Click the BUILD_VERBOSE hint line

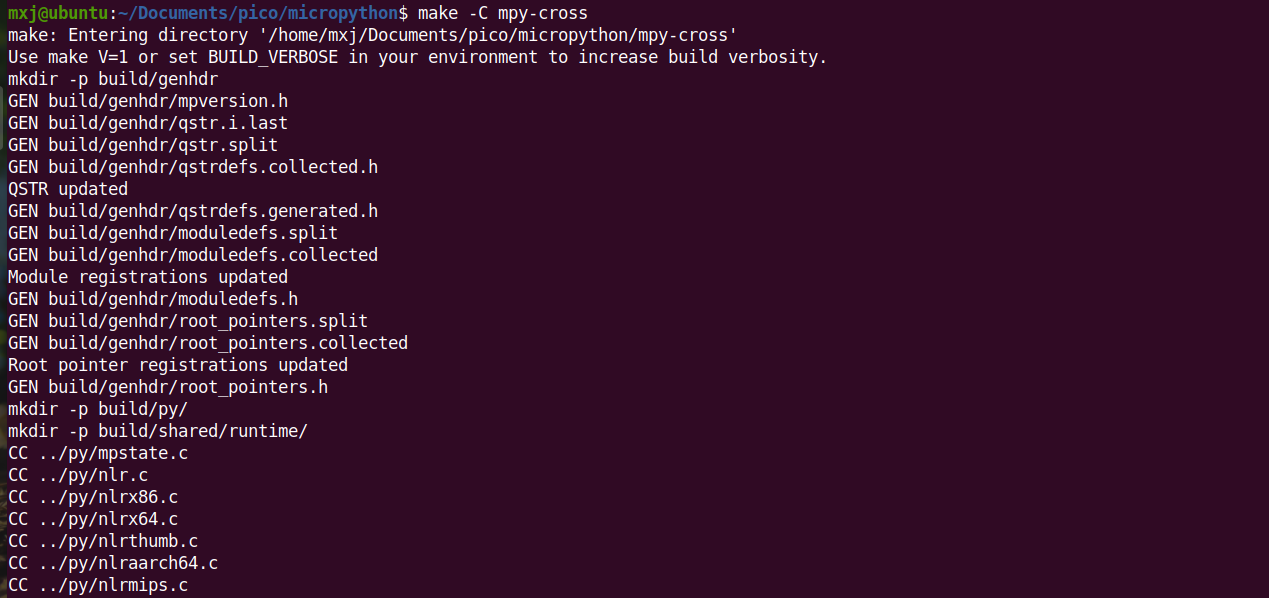pos(418,57)
